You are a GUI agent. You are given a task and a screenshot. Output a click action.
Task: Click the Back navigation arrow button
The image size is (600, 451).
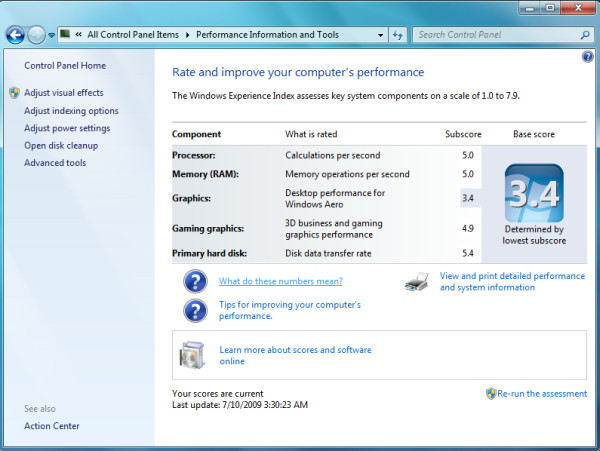(x=15, y=35)
